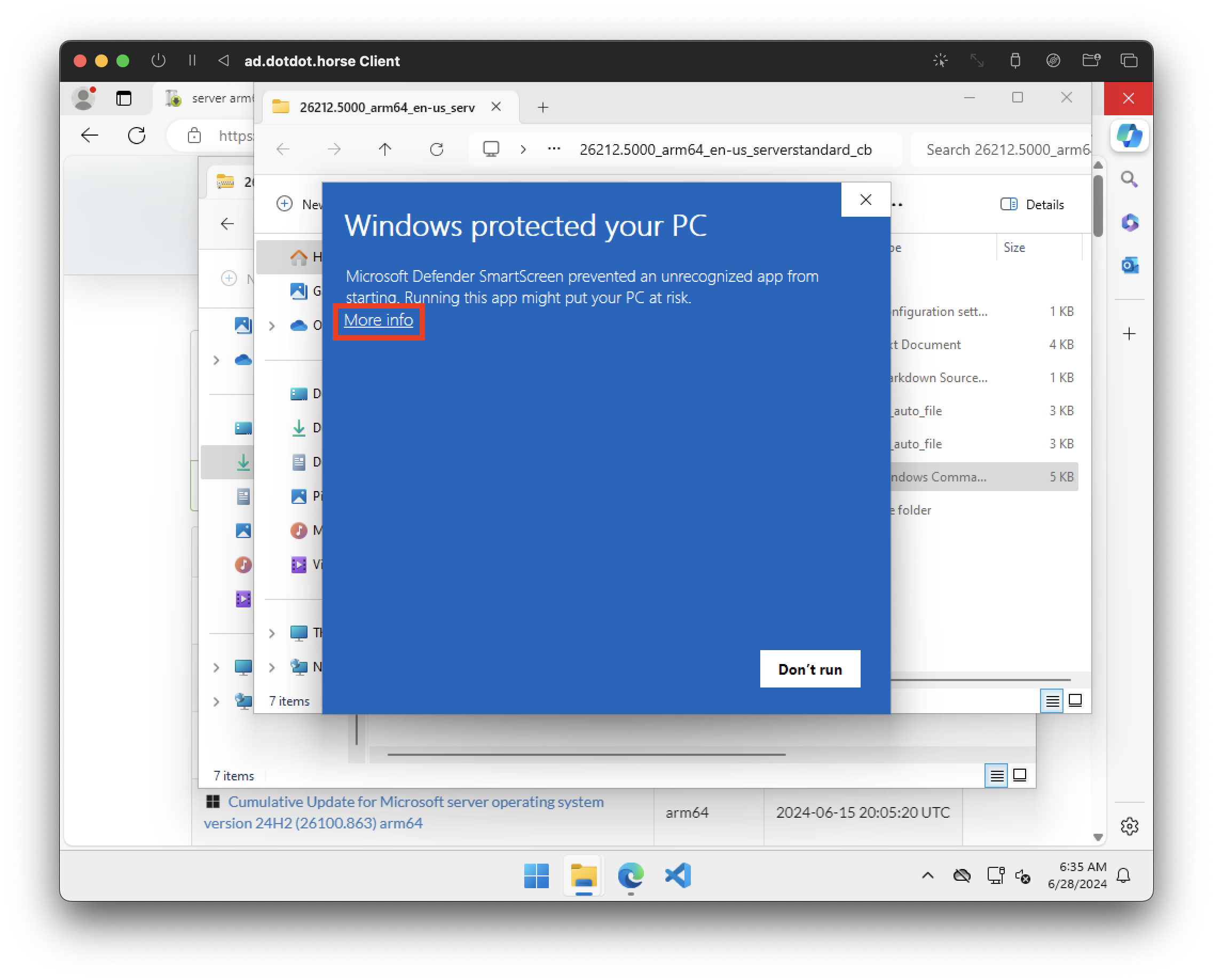The width and height of the screenshot is (1213, 980).
Task: Select the Markdown Source 1 KB row
Action: pos(984,378)
